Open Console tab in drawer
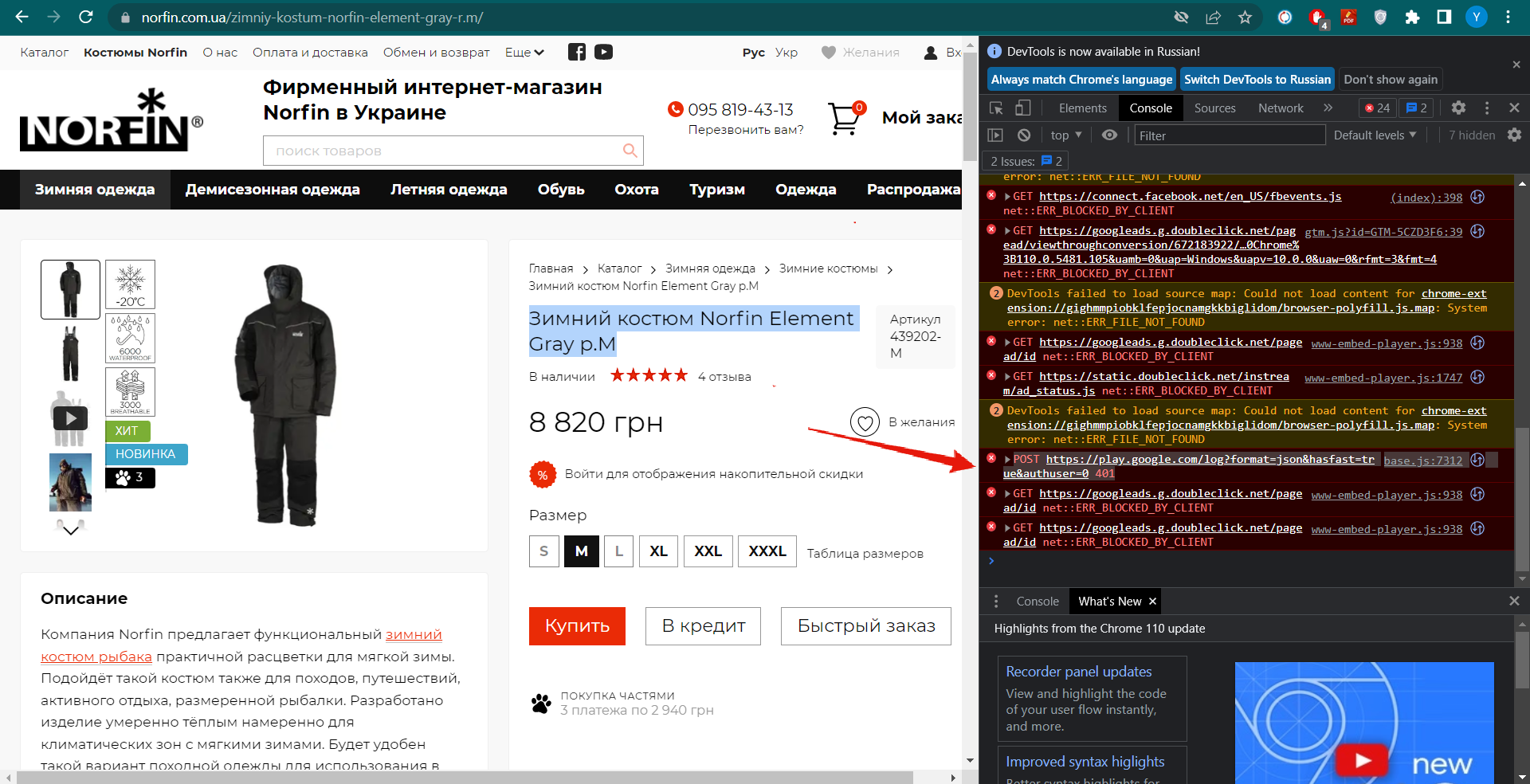1530x784 pixels. [1038, 601]
